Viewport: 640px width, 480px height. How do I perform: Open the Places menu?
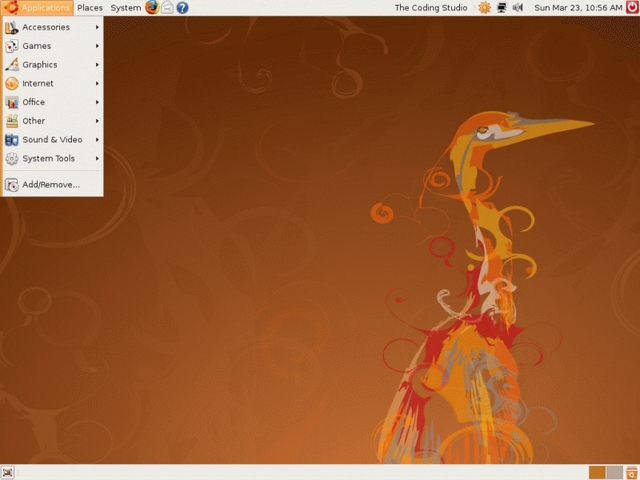tap(90, 8)
